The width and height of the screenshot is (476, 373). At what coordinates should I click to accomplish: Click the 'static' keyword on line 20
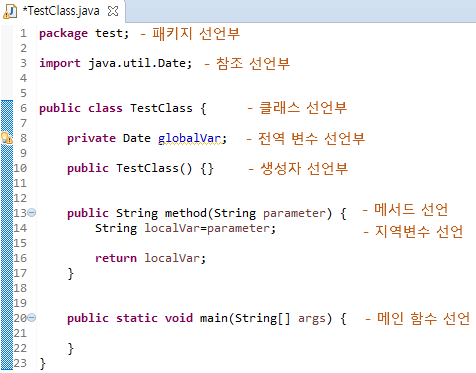click(136, 318)
